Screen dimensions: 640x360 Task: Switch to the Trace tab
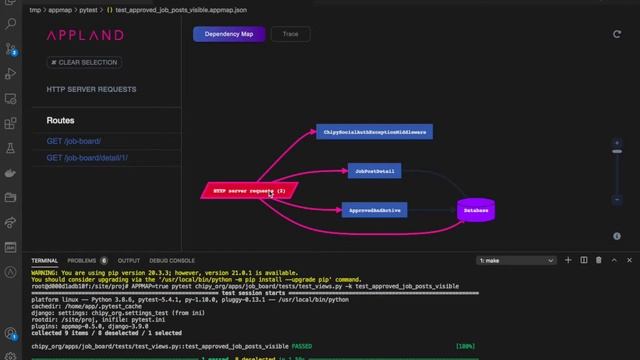(x=290, y=34)
